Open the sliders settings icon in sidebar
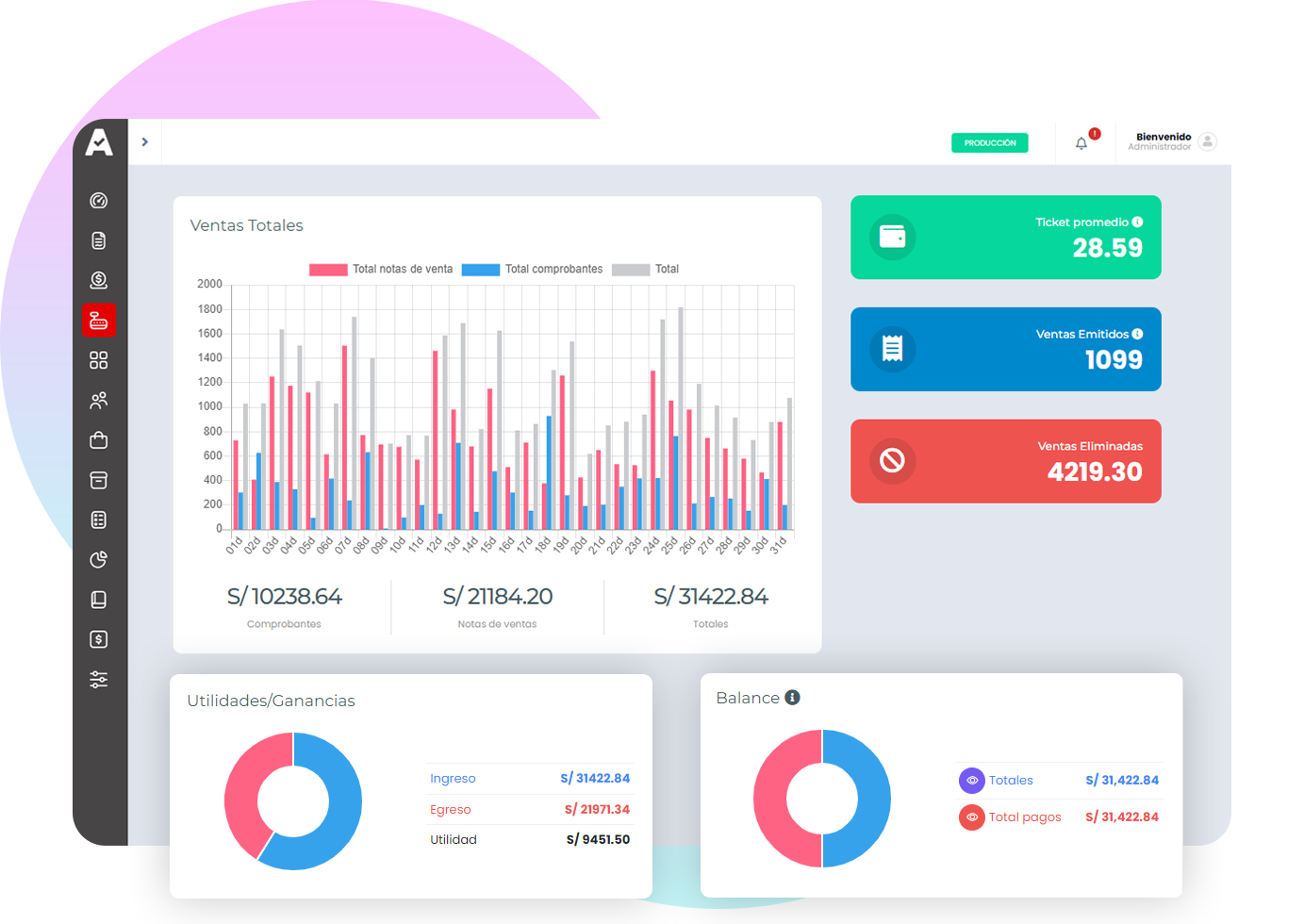The width and height of the screenshot is (1304, 924). coord(98,680)
